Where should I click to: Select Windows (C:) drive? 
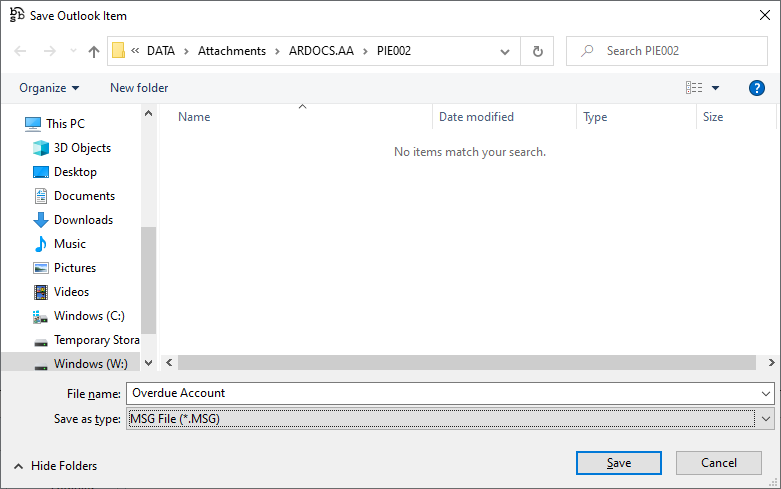[89, 316]
